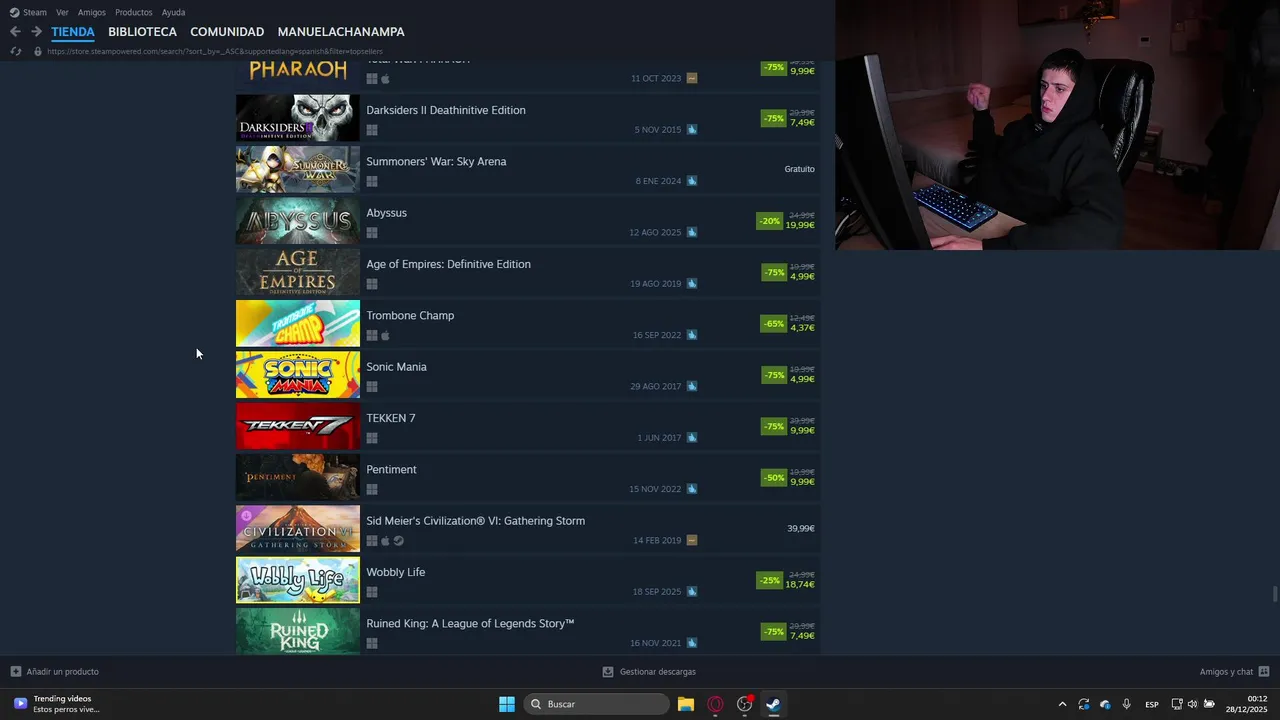Open Sid Meier's Civilization VI: Gathering Storm title
Screen dimensions: 1280x720
click(x=476, y=521)
